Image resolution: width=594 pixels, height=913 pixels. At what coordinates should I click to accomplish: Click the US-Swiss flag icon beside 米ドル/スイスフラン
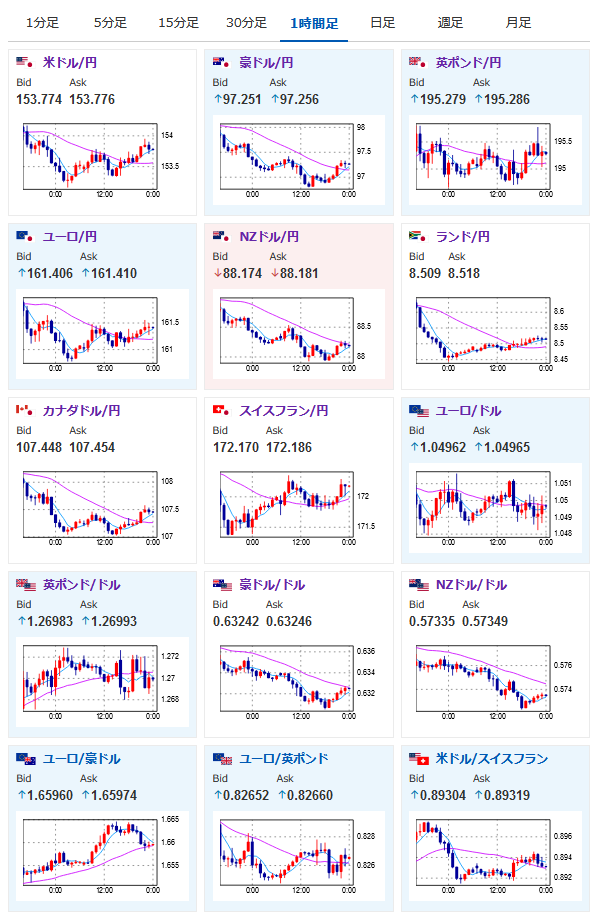point(419,758)
